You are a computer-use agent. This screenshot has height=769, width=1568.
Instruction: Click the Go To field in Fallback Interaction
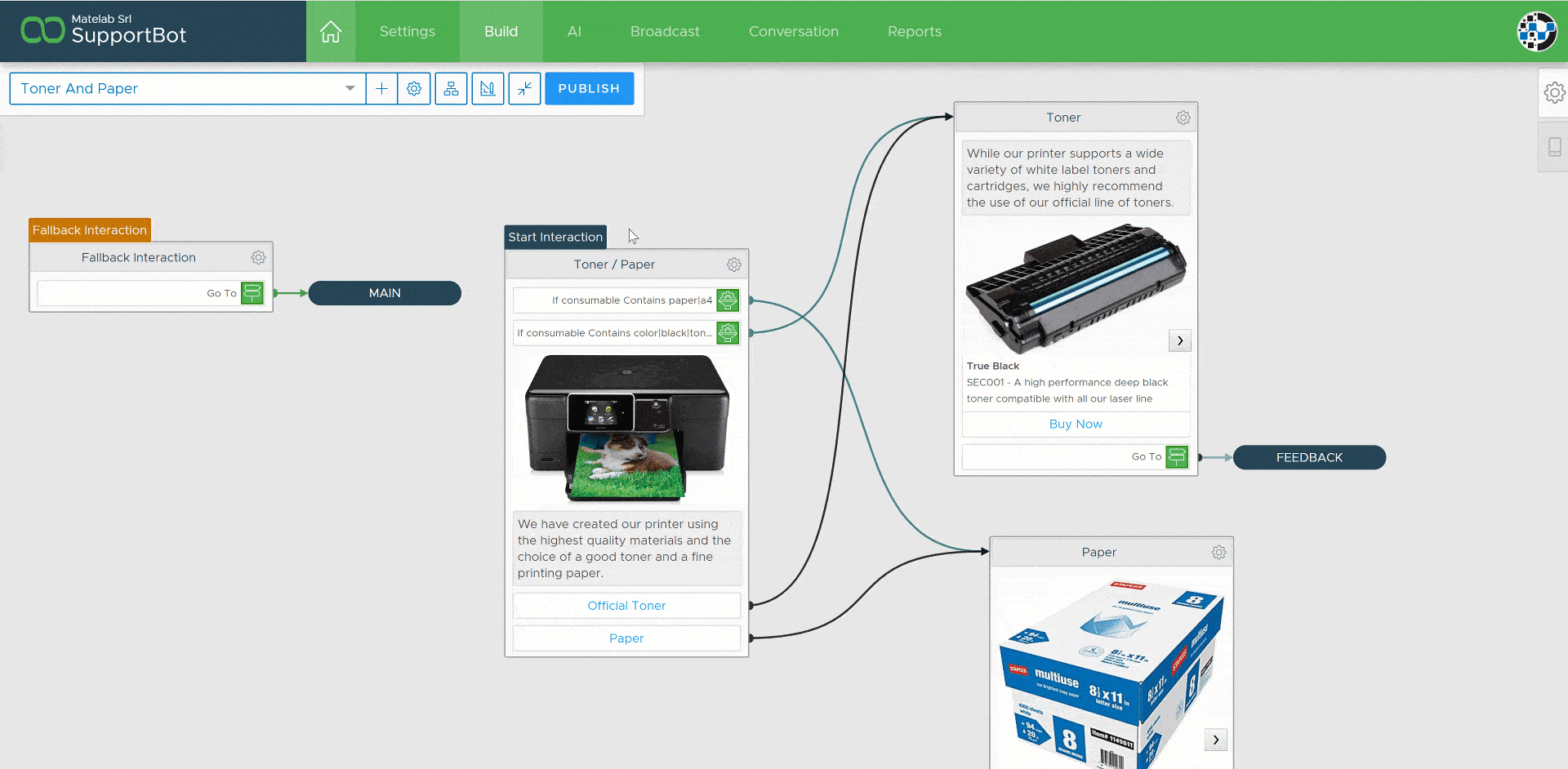tap(150, 293)
